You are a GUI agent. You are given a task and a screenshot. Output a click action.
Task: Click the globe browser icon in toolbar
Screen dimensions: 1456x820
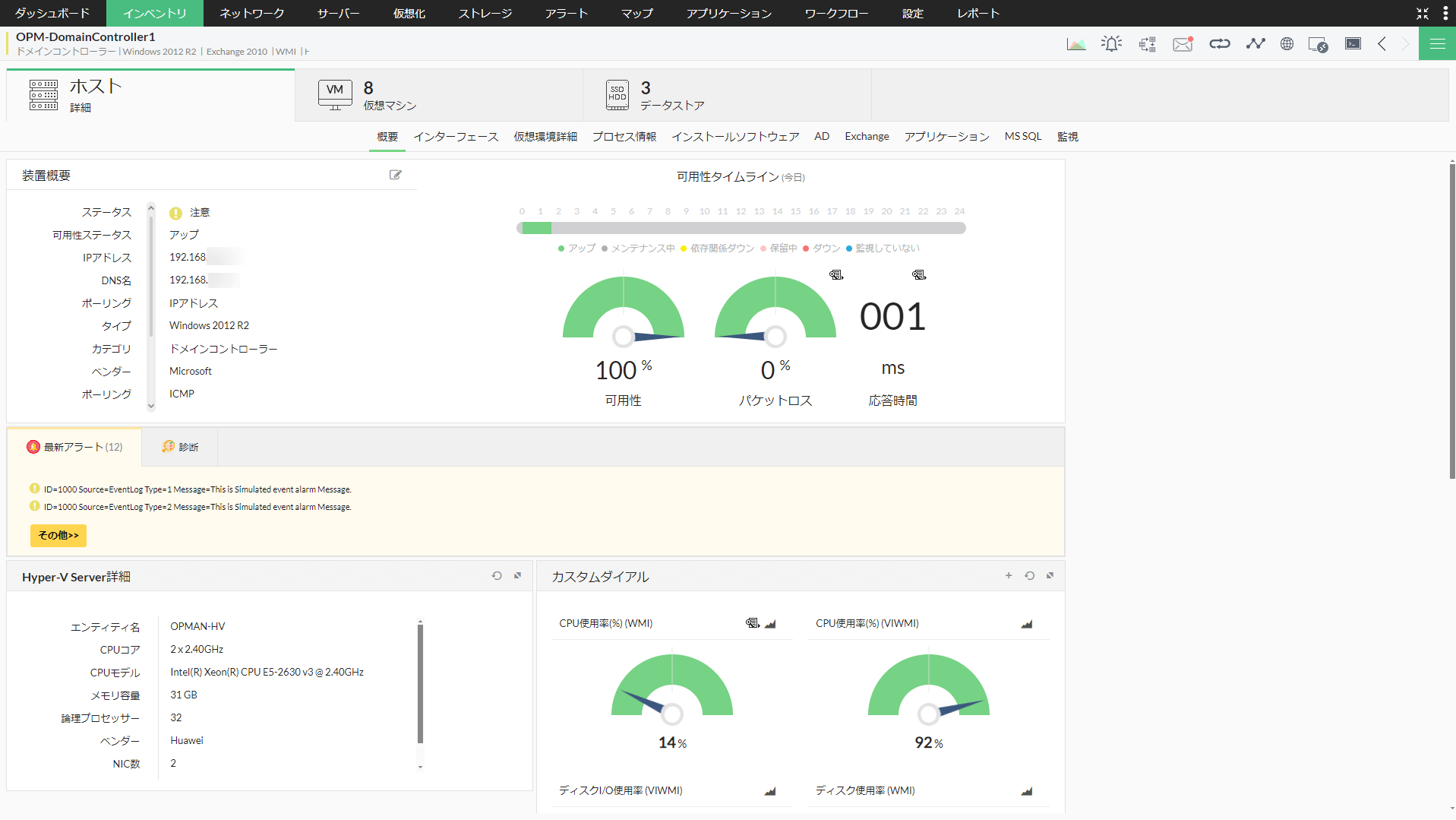click(x=1287, y=44)
